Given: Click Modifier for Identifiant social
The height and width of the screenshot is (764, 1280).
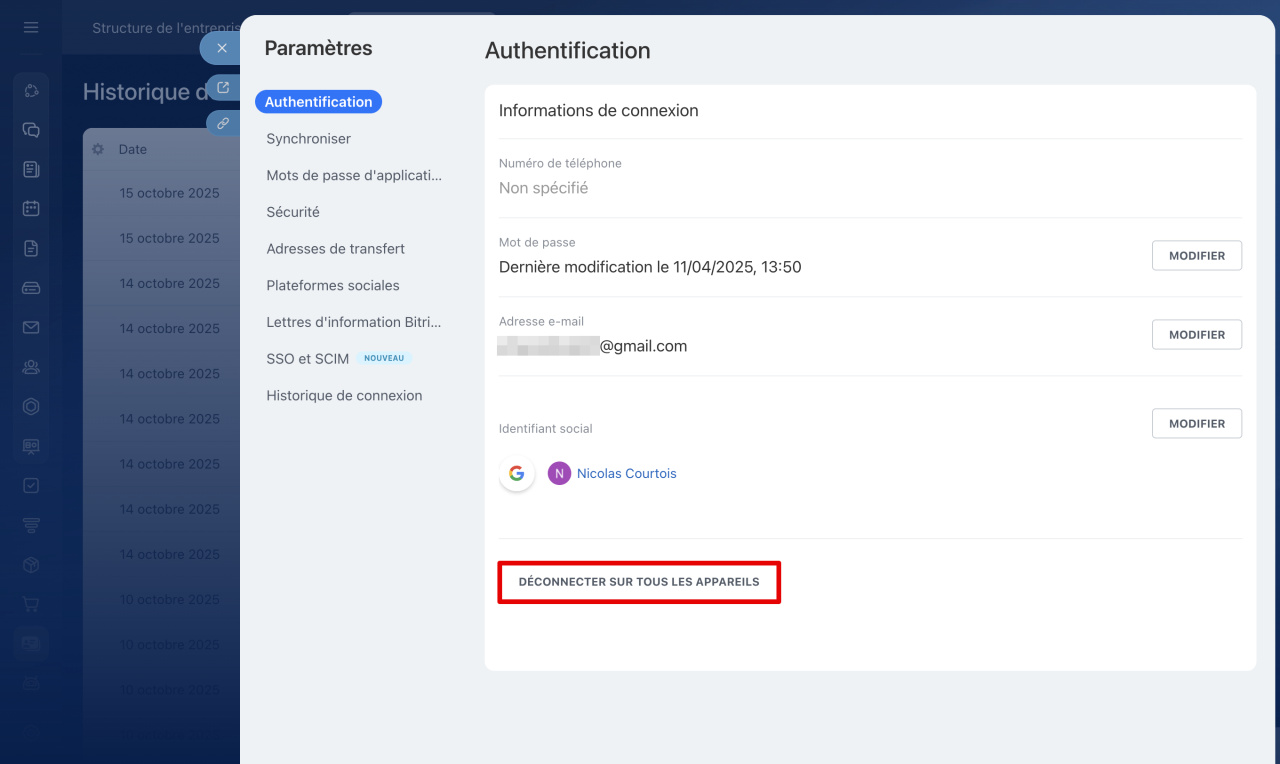Looking at the screenshot, I should coord(1196,424).
